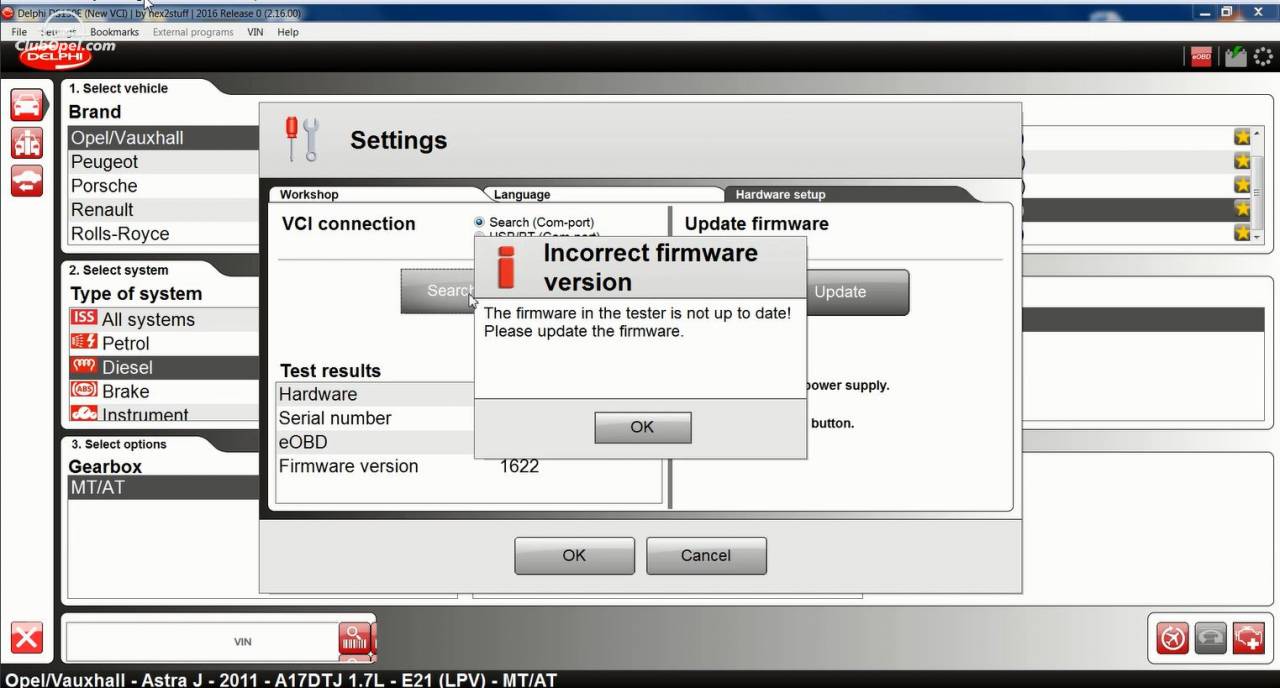Click the red car with arrow sidebar icon
1280x688 pixels.
(27, 181)
